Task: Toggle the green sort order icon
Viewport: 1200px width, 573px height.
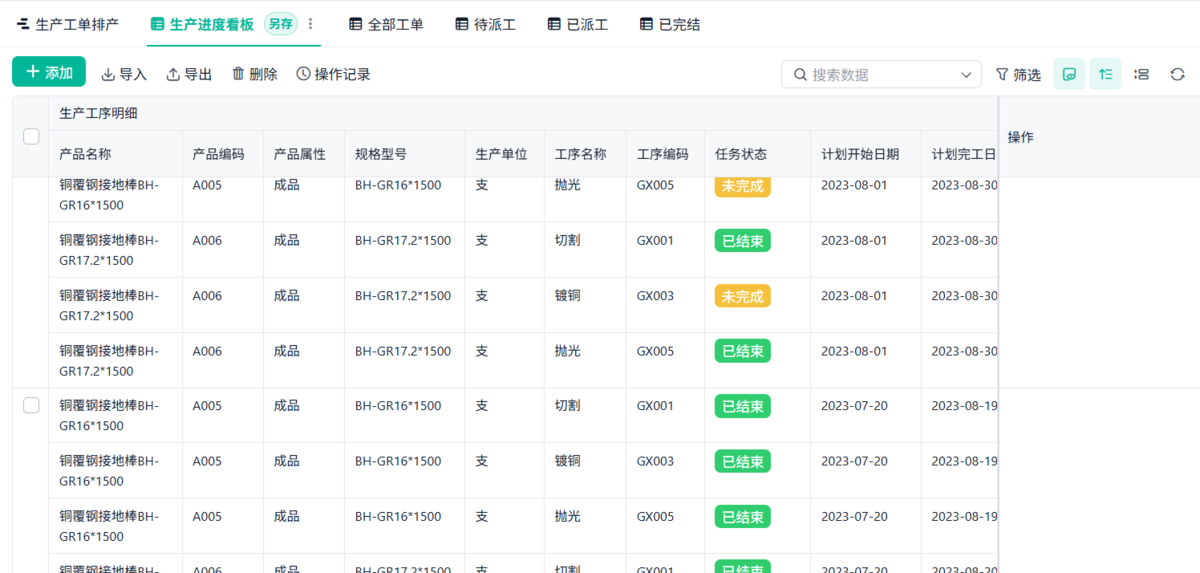Action: [x=1105, y=74]
